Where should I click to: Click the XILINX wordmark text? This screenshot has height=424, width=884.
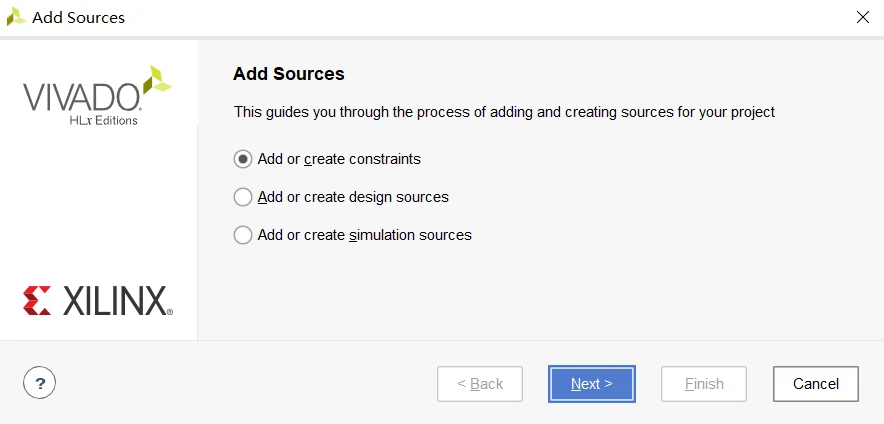click(116, 301)
